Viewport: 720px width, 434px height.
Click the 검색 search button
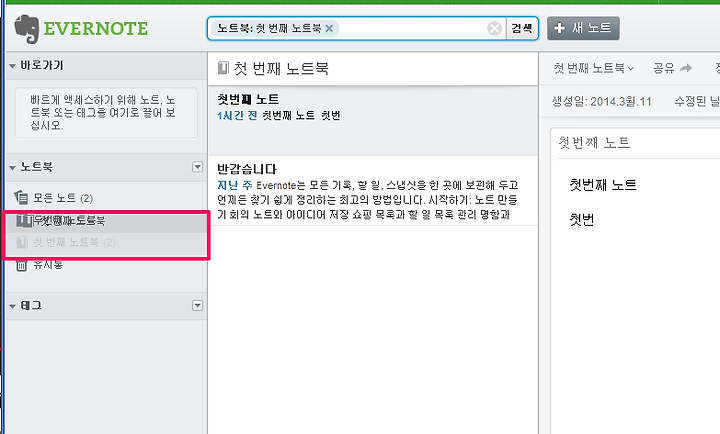(522, 28)
